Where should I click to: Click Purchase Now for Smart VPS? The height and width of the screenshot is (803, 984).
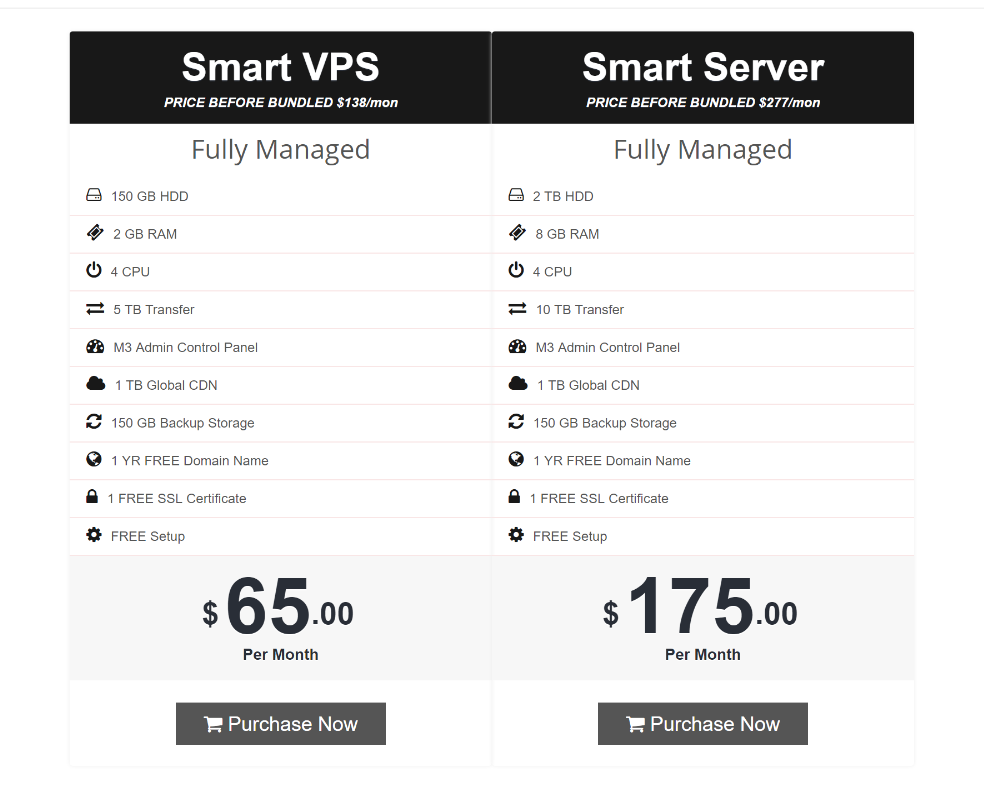point(280,723)
